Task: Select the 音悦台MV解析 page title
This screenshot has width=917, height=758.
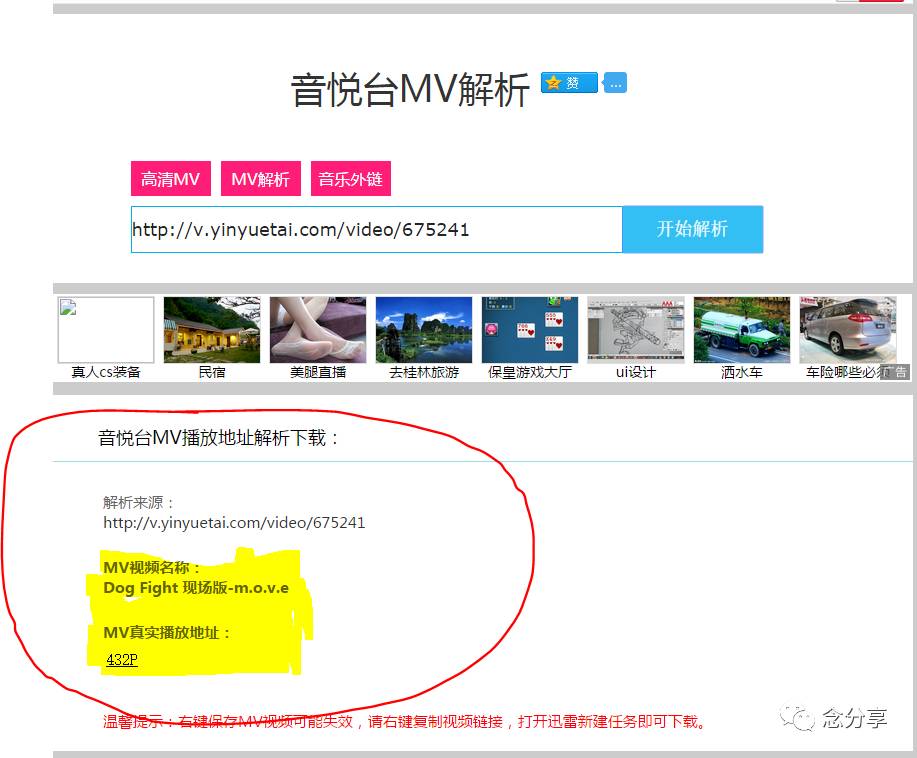Action: (x=410, y=90)
